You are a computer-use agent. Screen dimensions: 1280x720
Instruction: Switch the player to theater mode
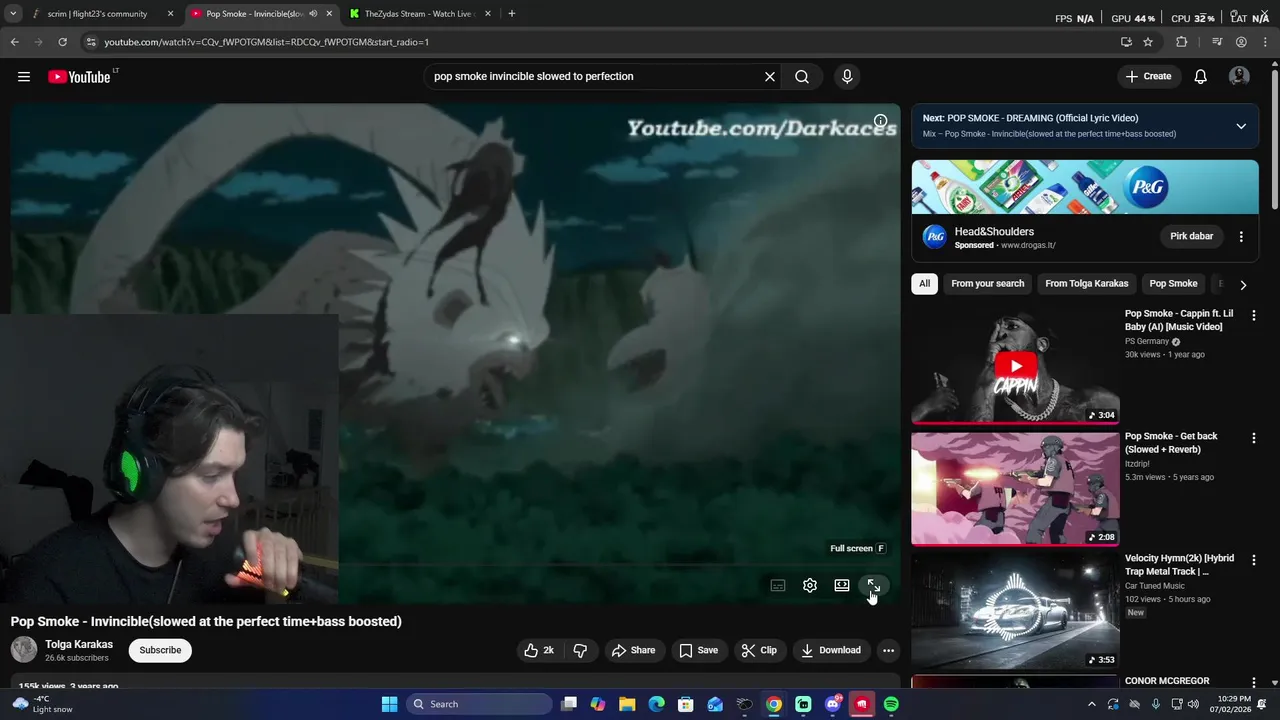[x=842, y=586]
